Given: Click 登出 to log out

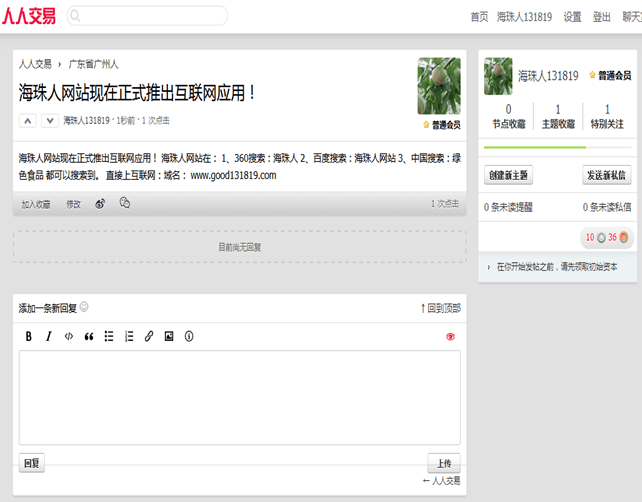Looking at the screenshot, I should click(601, 17).
